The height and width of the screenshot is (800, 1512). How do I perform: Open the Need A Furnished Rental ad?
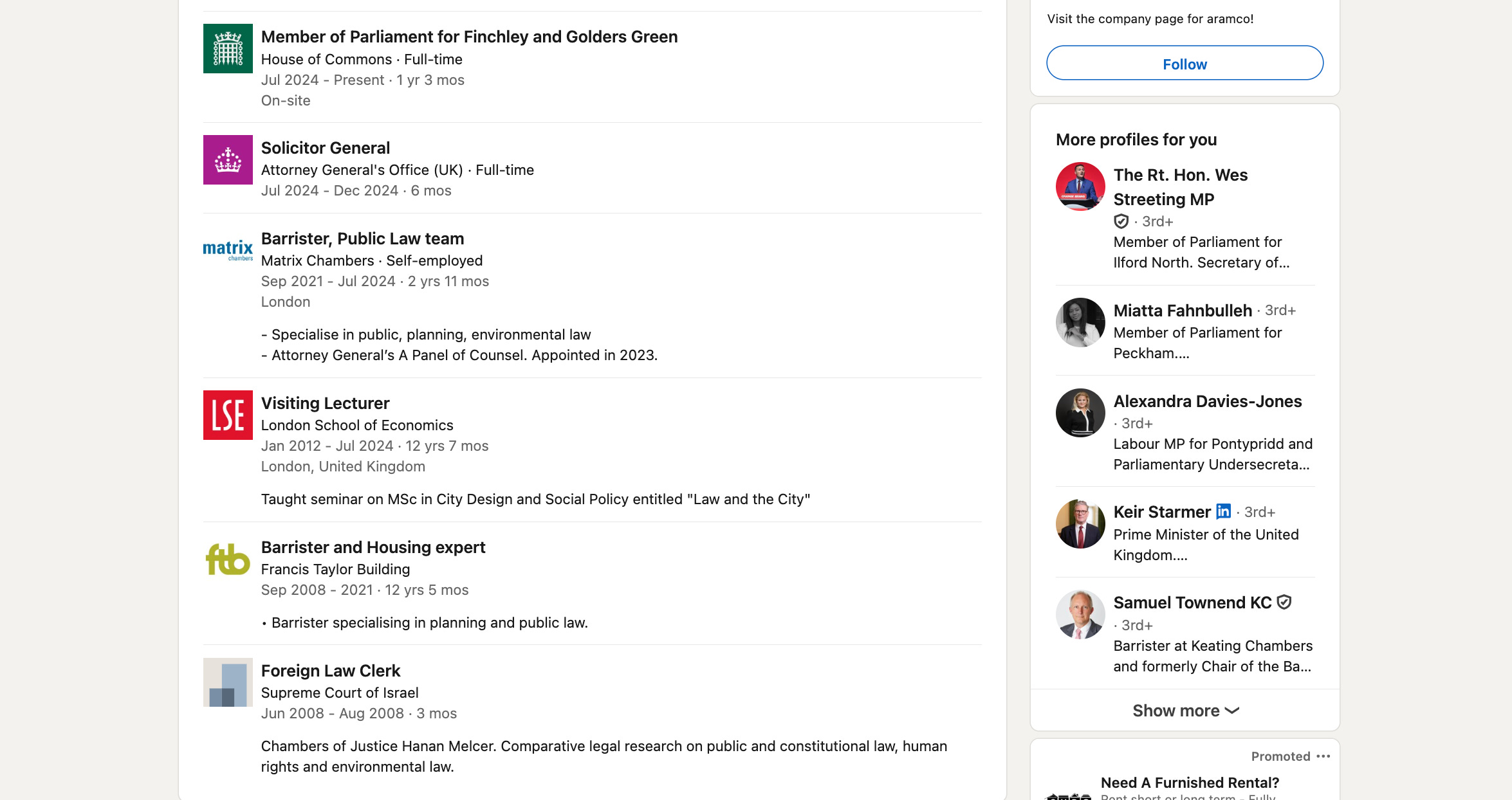coord(1190,783)
